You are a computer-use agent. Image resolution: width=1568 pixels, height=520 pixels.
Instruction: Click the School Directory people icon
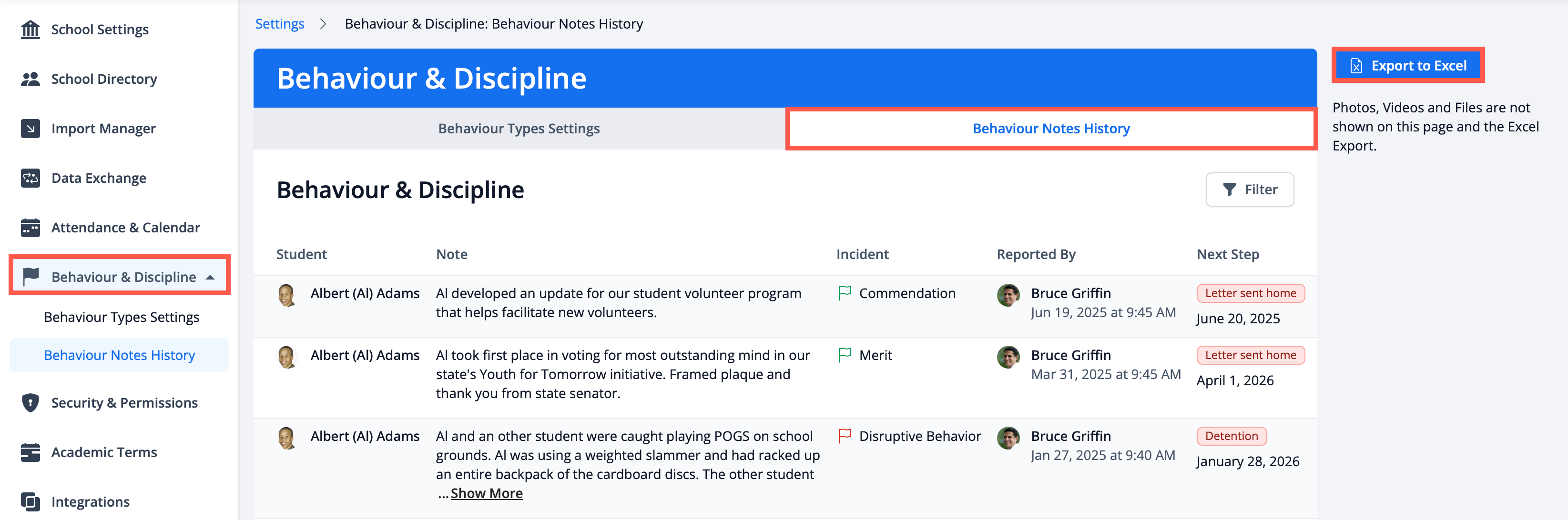[30, 79]
